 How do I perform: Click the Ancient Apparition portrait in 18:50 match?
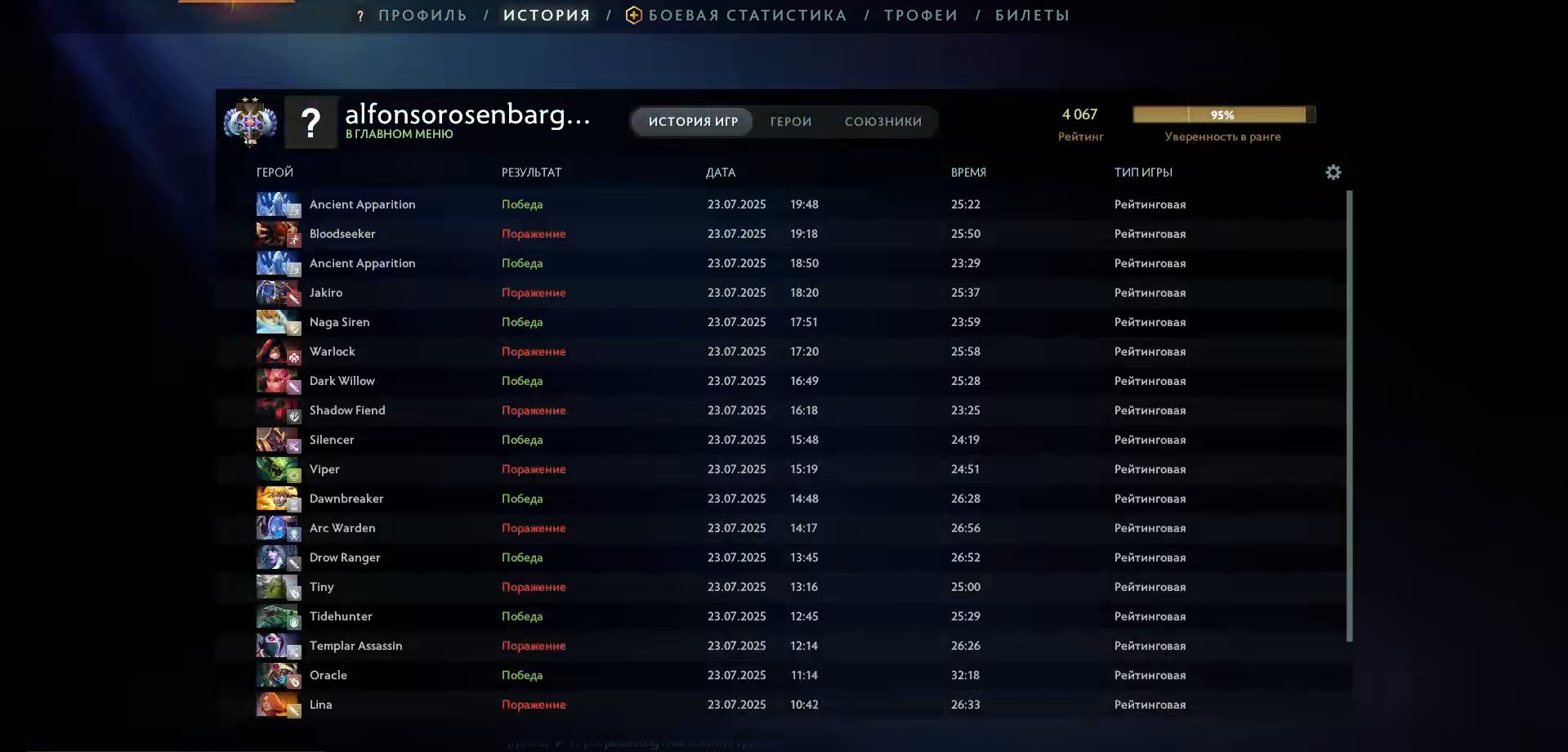pyautogui.click(x=279, y=263)
